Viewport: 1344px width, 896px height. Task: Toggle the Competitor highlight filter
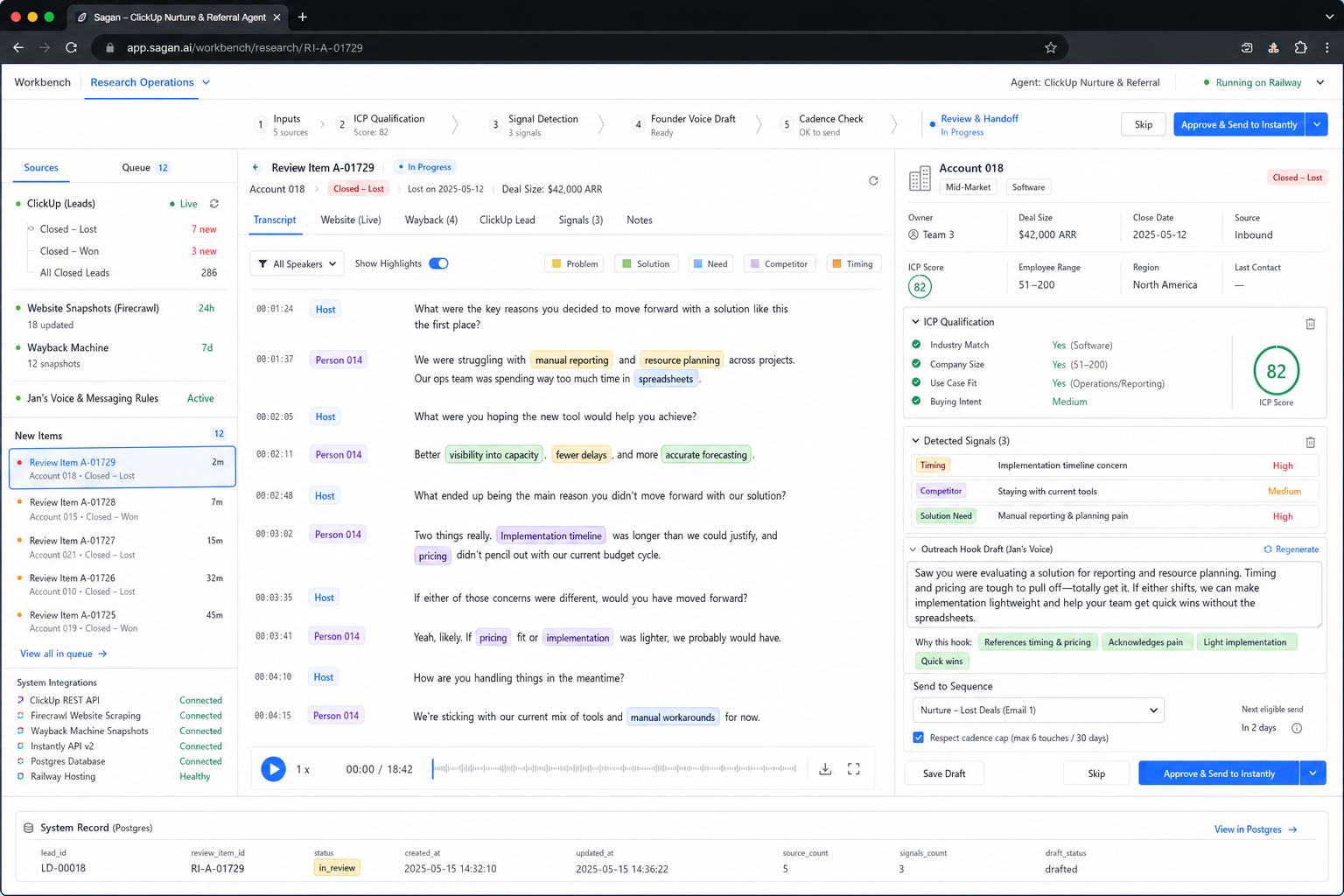click(x=779, y=263)
